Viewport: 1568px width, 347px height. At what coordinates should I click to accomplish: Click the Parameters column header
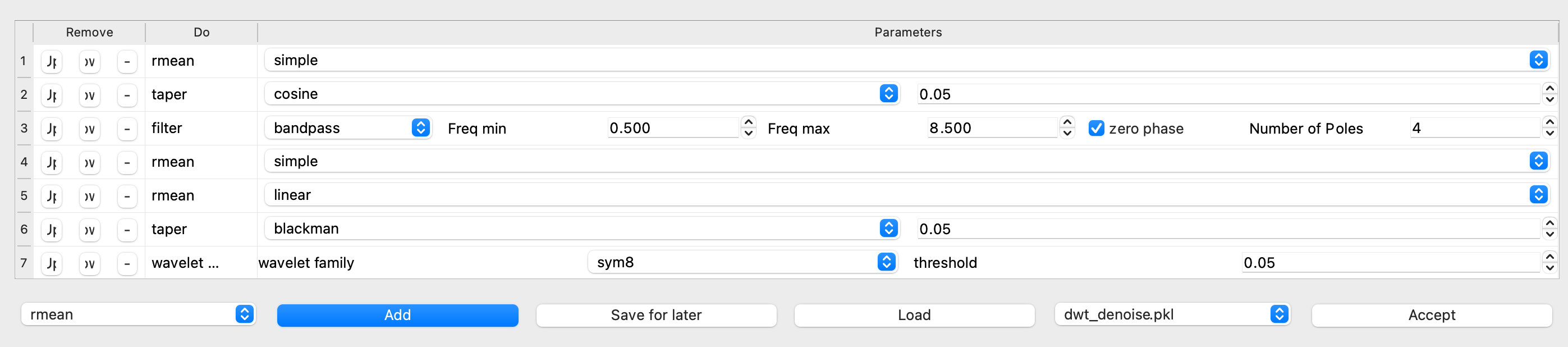pyautogui.click(x=907, y=32)
